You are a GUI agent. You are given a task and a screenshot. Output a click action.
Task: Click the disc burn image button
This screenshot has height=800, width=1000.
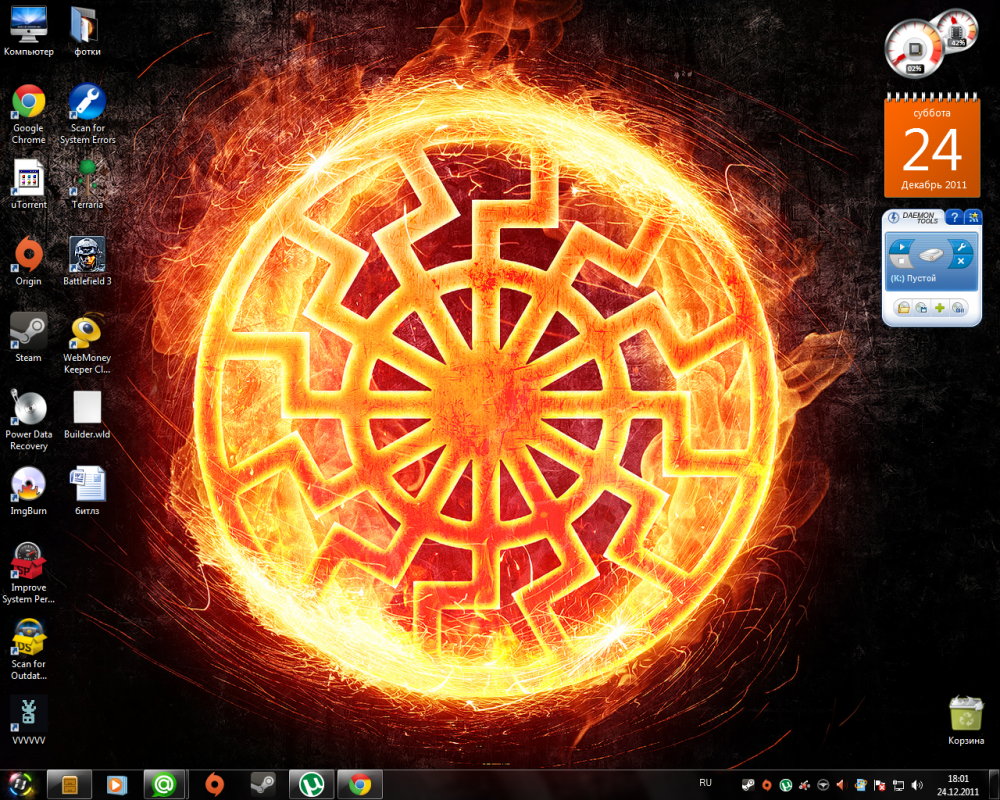tap(958, 308)
